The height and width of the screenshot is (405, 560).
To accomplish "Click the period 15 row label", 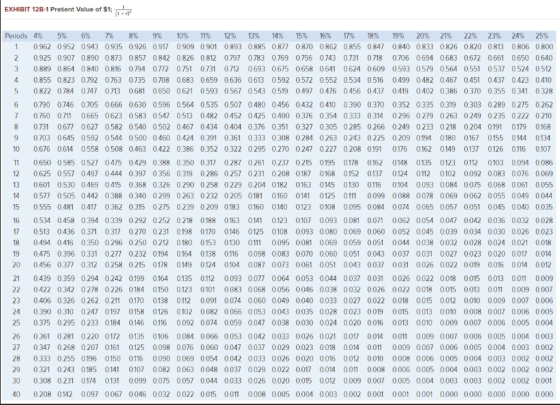I will (16, 207).
